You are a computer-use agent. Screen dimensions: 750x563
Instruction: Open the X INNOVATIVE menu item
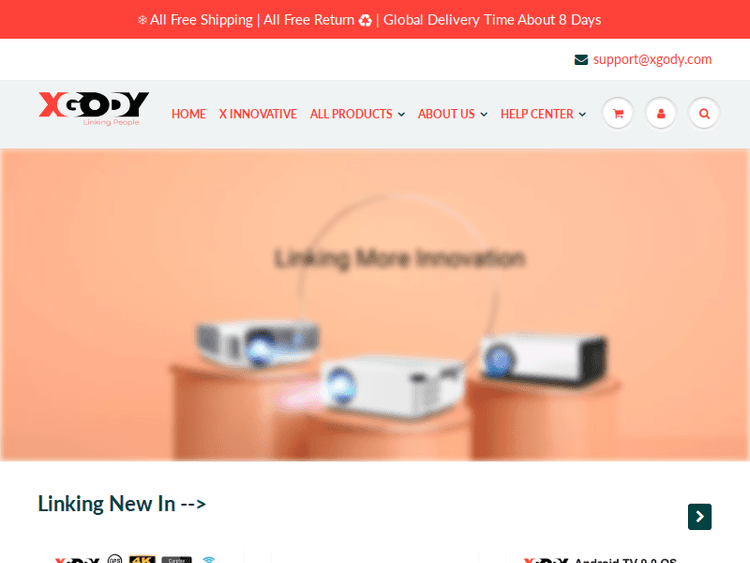pyautogui.click(x=258, y=114)
